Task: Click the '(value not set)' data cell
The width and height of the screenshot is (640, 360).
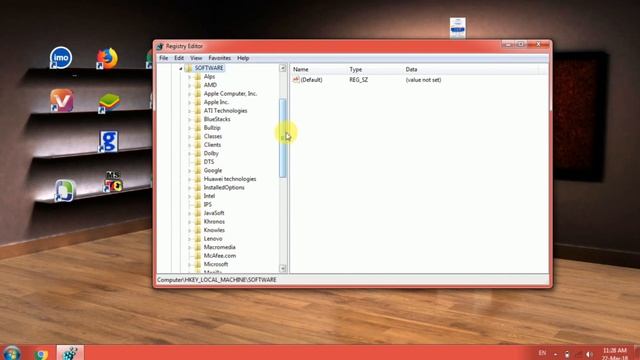Action: pyautogui.click(x=423, y=80)
